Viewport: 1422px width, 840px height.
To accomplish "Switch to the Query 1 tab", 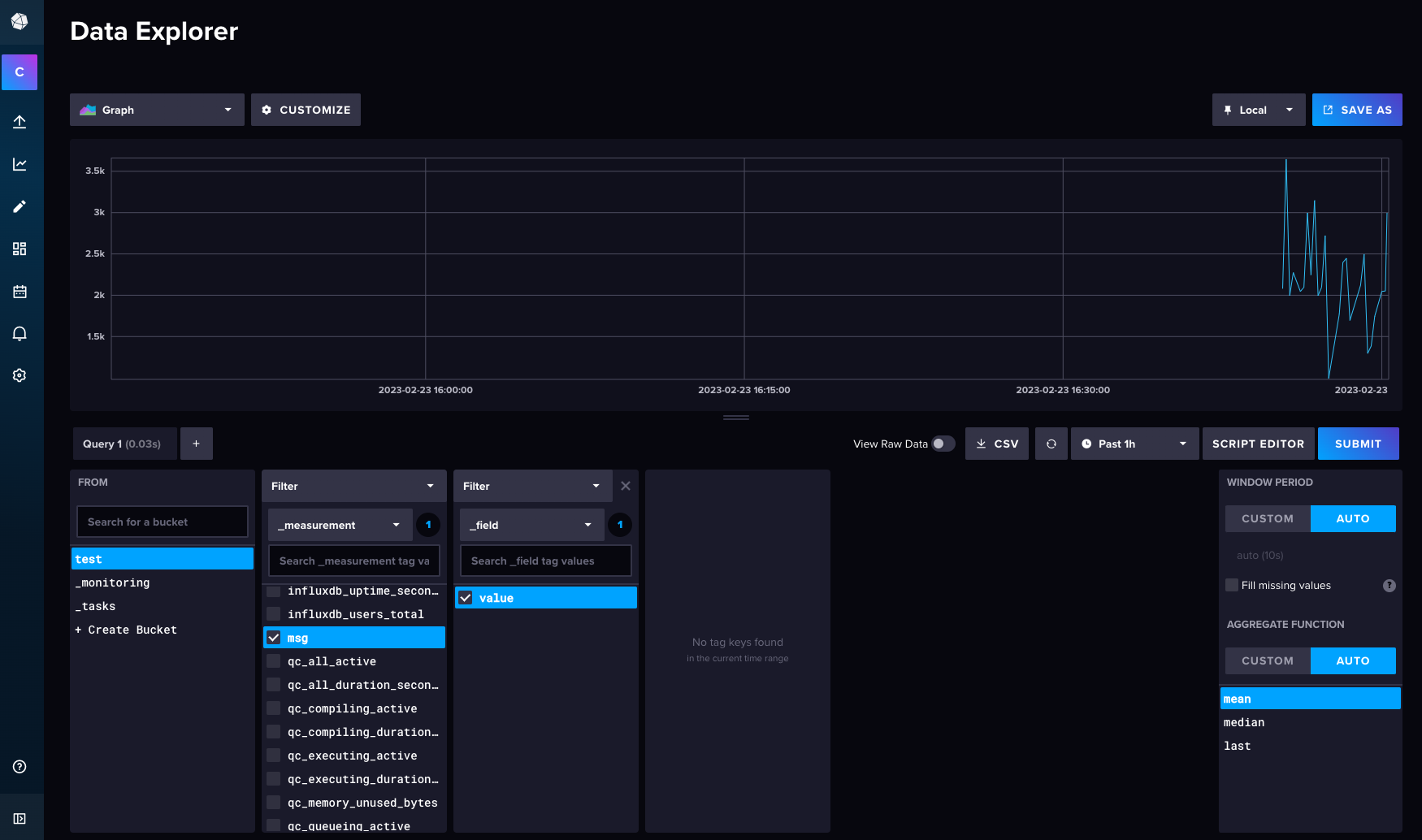I will point(124,444).
